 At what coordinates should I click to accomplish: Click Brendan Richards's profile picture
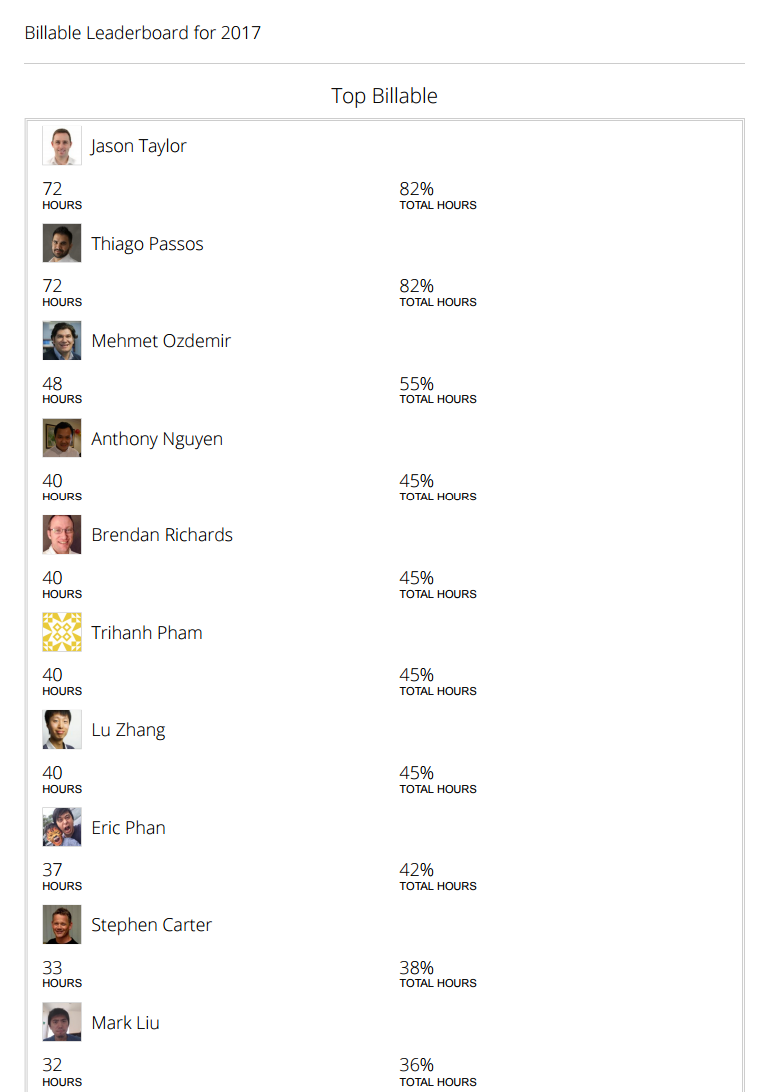click(x=62, y=535)
